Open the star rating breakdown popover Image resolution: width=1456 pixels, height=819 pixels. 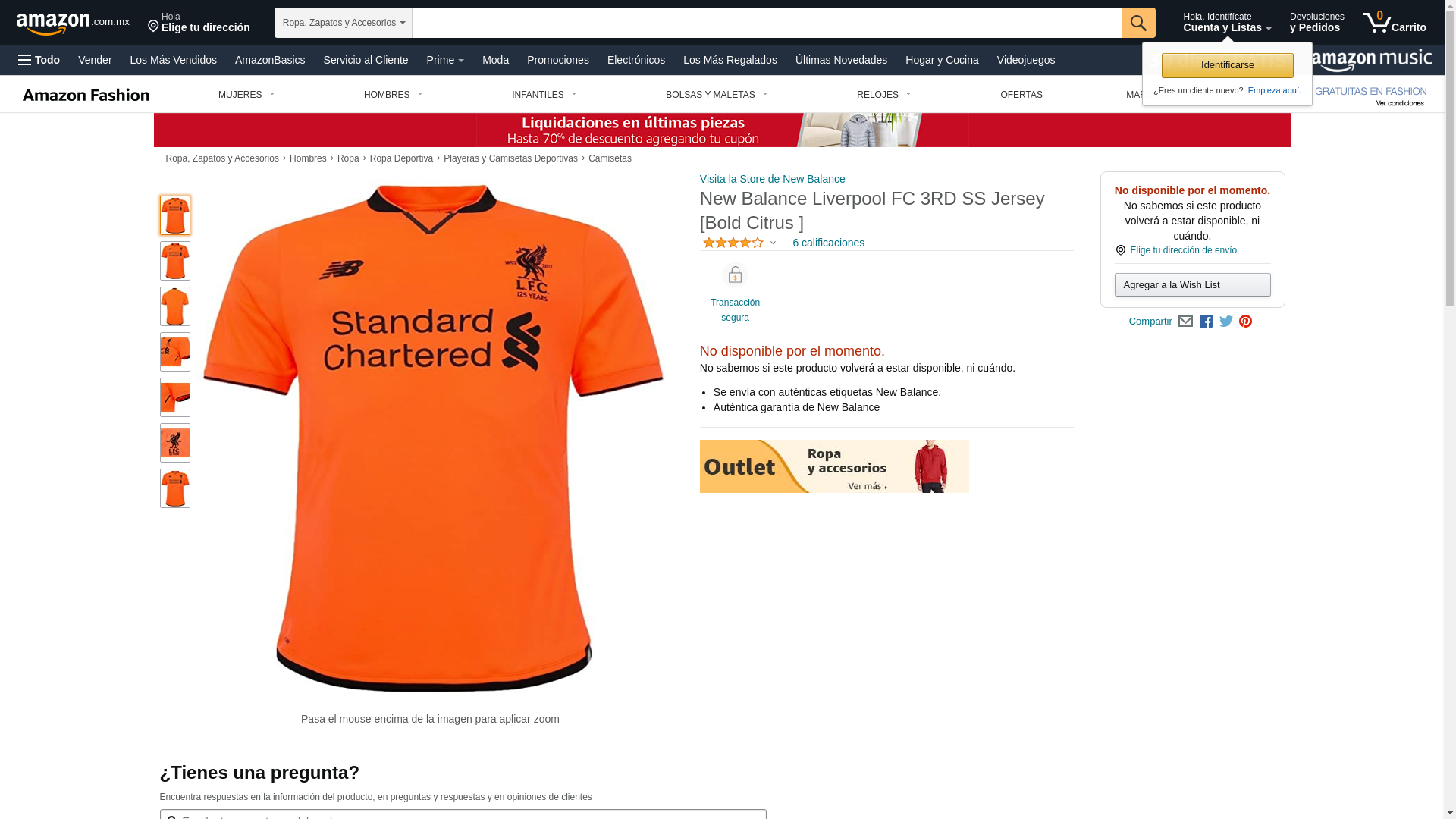pyautogui.click(x=739, y=243)
